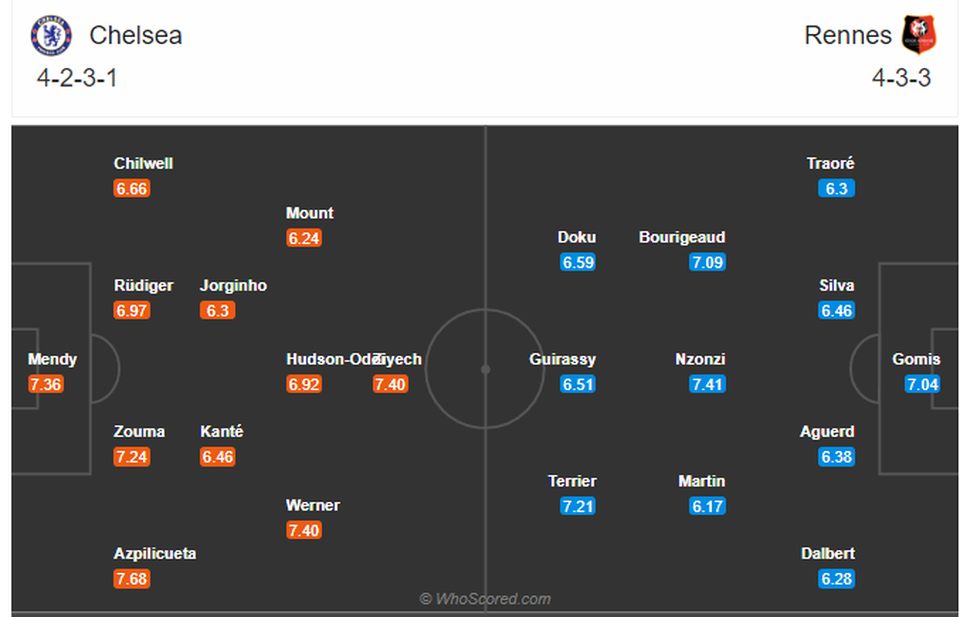
Task: Click Ziyech's 7.40 rating badge
Action: [391, 384]
